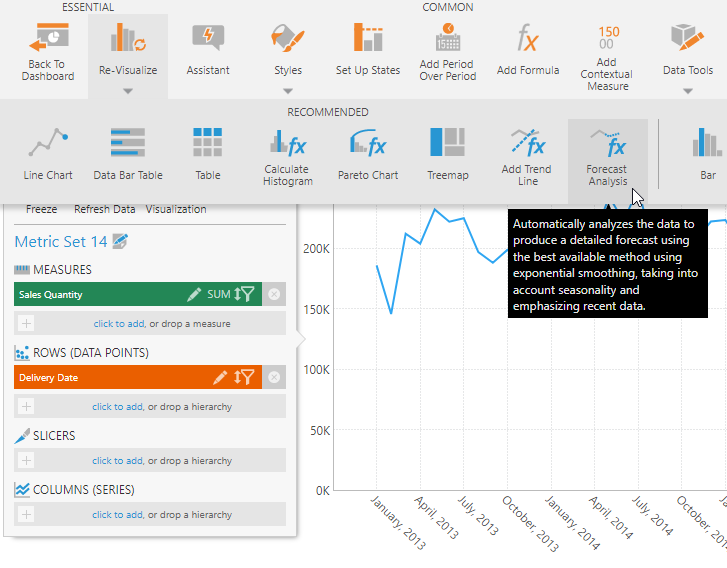
Task: Remove the Delivery Date hierarchy
Action: click(275, 377)
